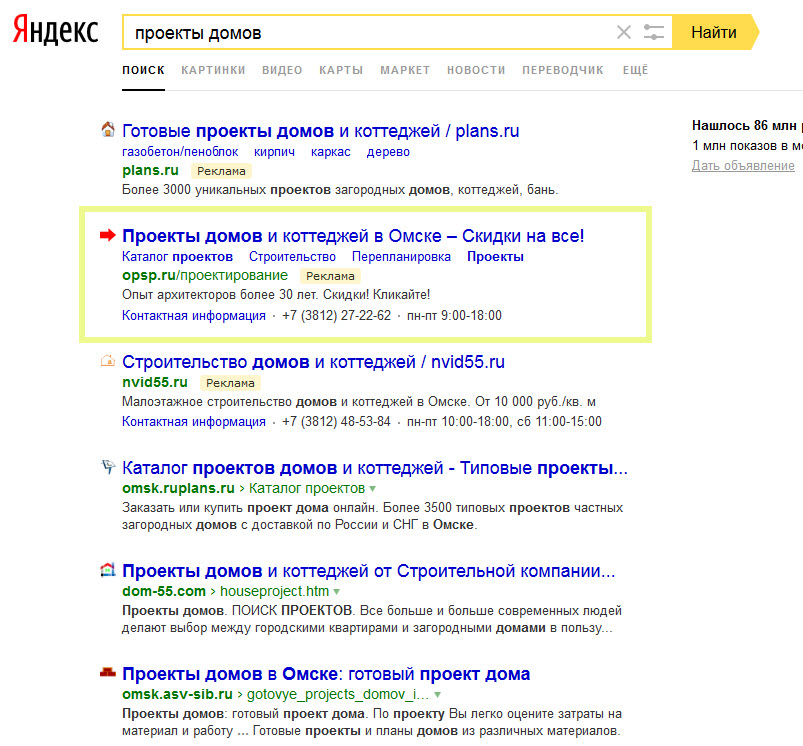The width and height of the screenshot is (803, 746).
Task: Click the plans.ru house favicon
Action: tap(108, 130)
